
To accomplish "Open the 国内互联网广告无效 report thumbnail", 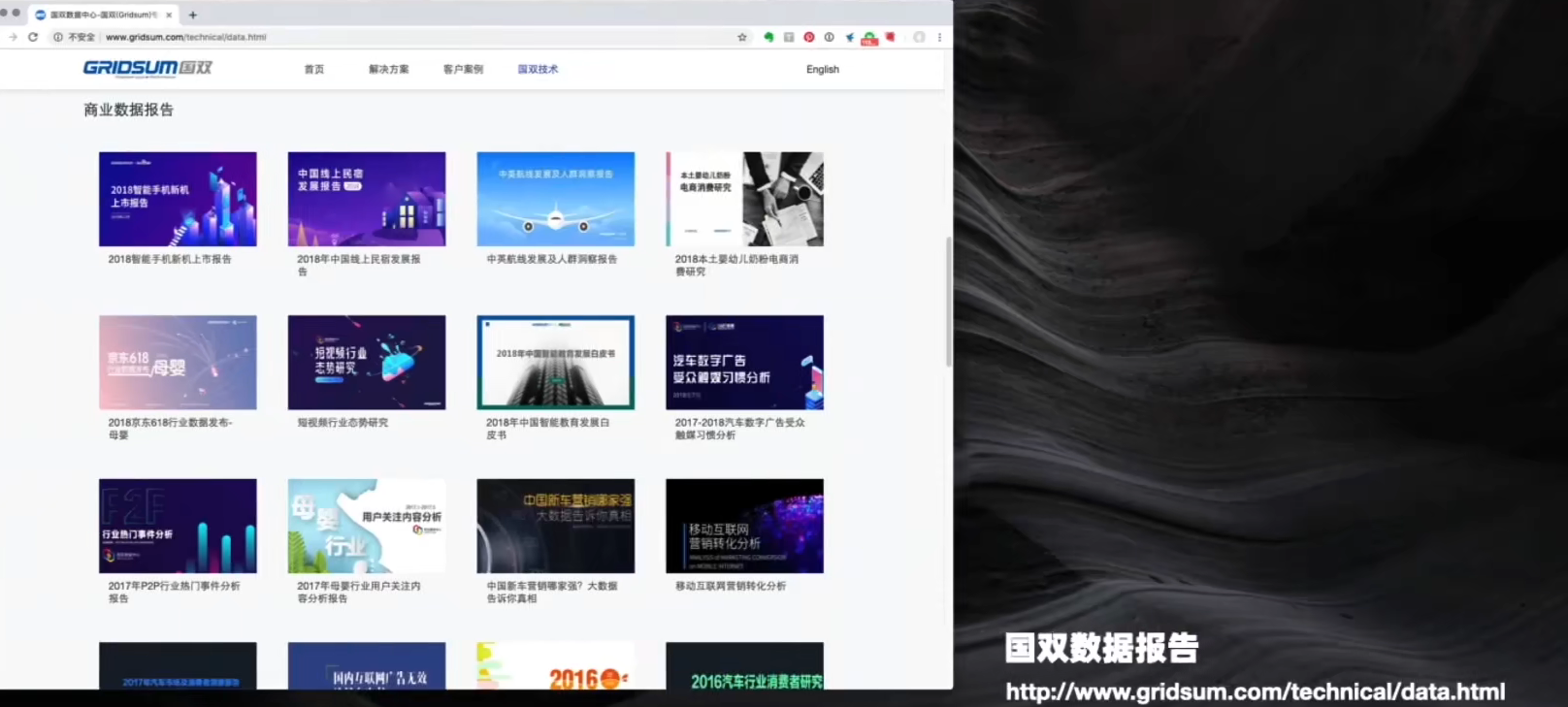I will (x=367, y=665).
